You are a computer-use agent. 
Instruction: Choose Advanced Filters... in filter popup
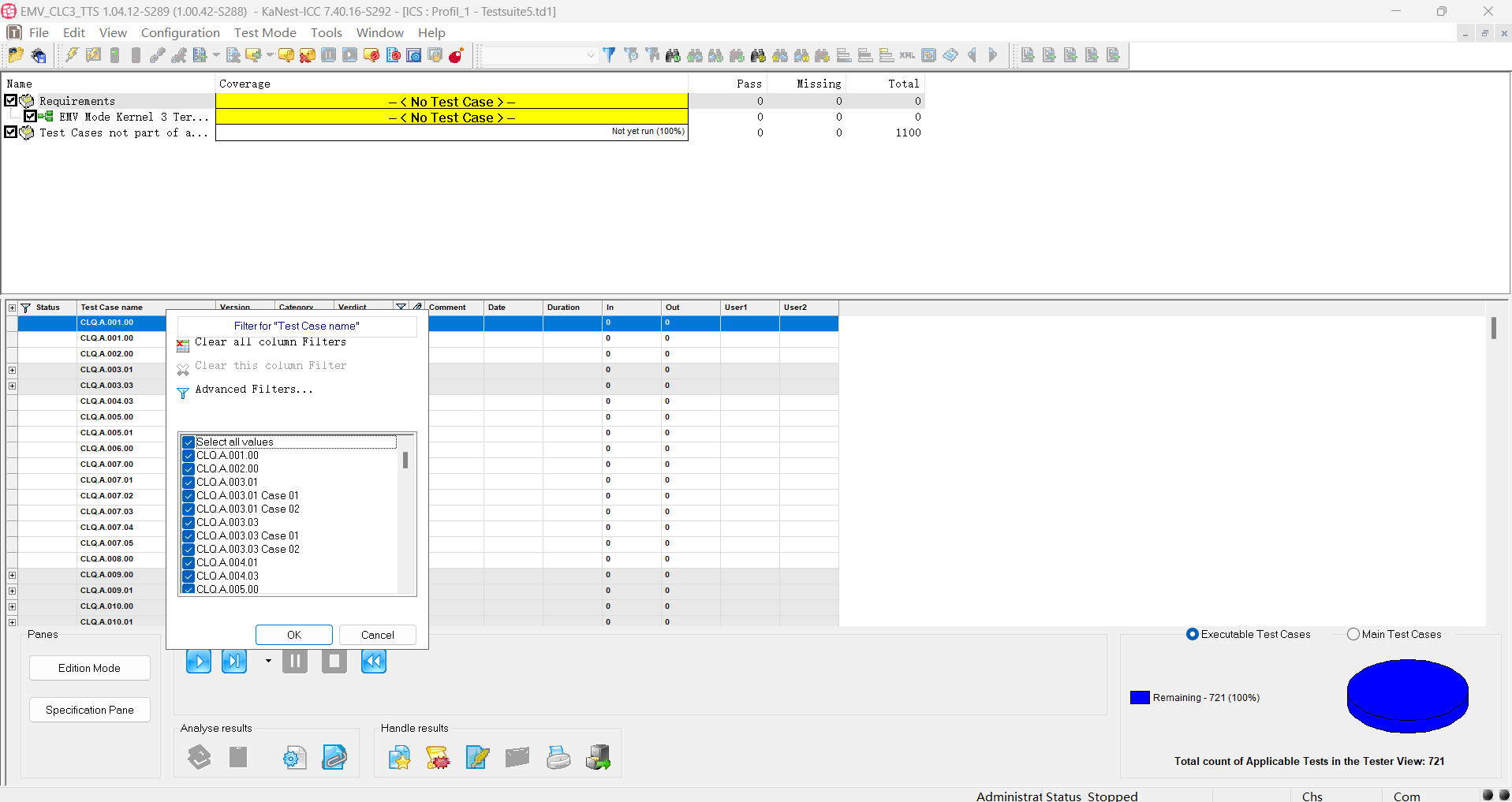254,390
